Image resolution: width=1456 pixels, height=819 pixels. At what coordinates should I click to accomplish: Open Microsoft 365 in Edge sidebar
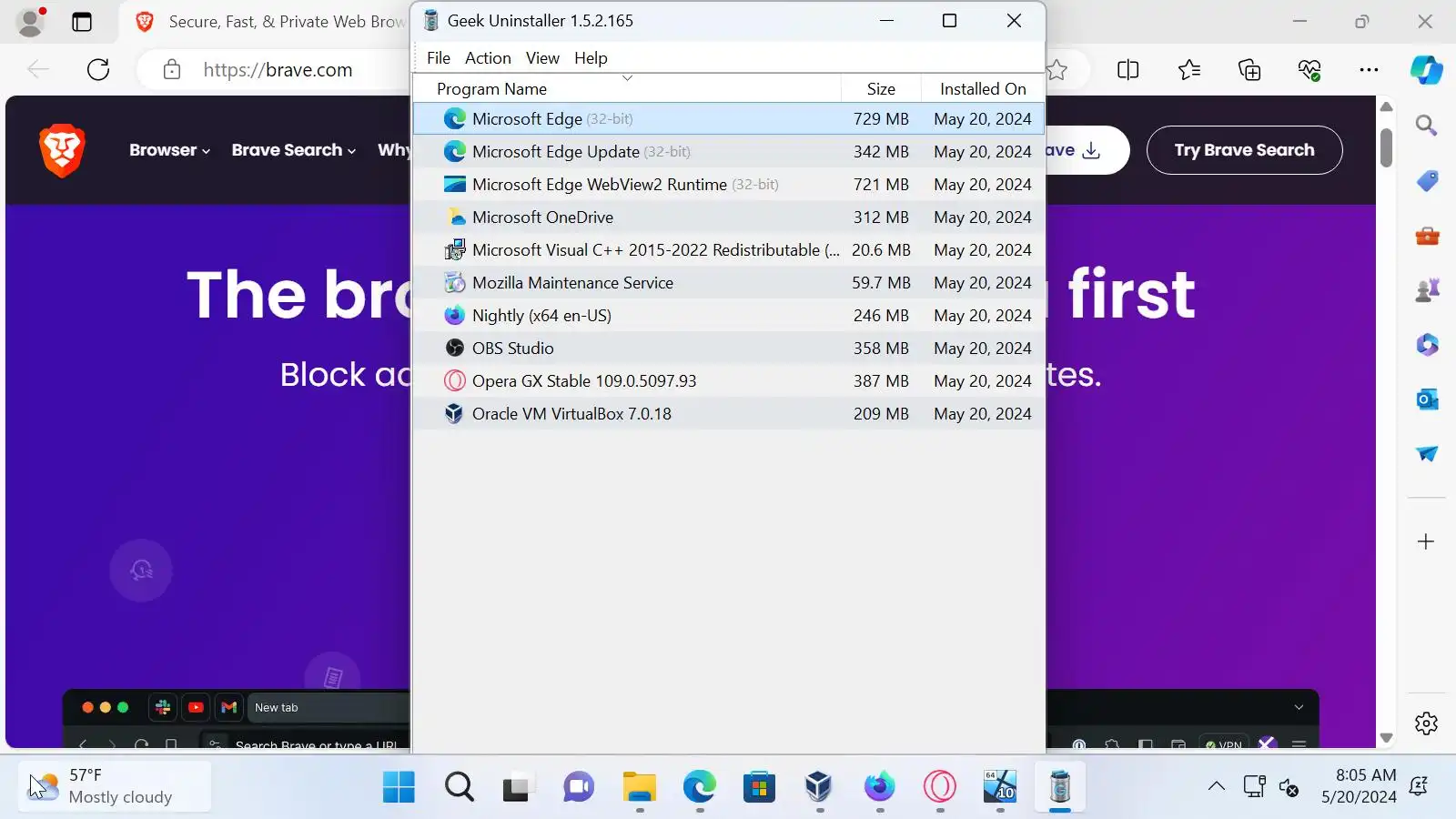pos(1426,345)
